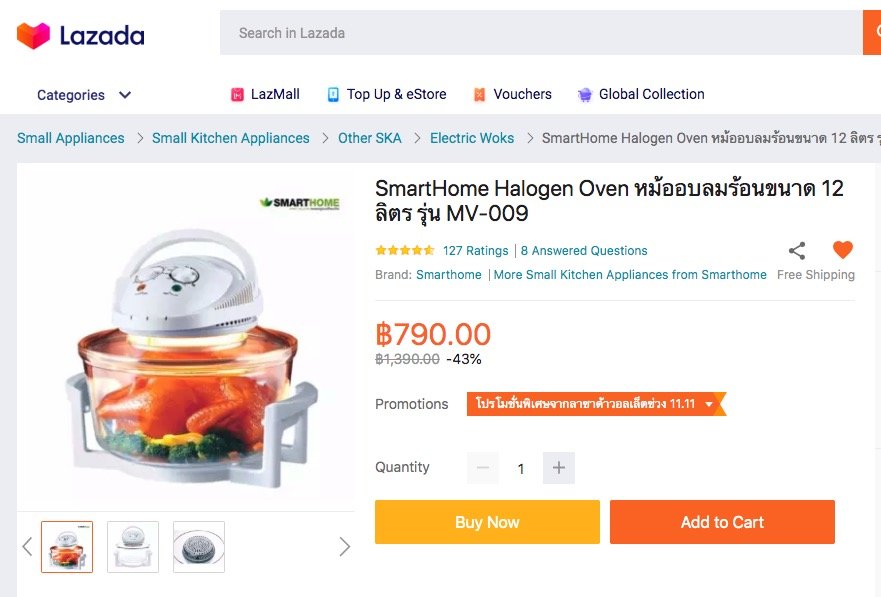Click the Lazada heart logo
The image size is (881, 597).
point(33,35)
